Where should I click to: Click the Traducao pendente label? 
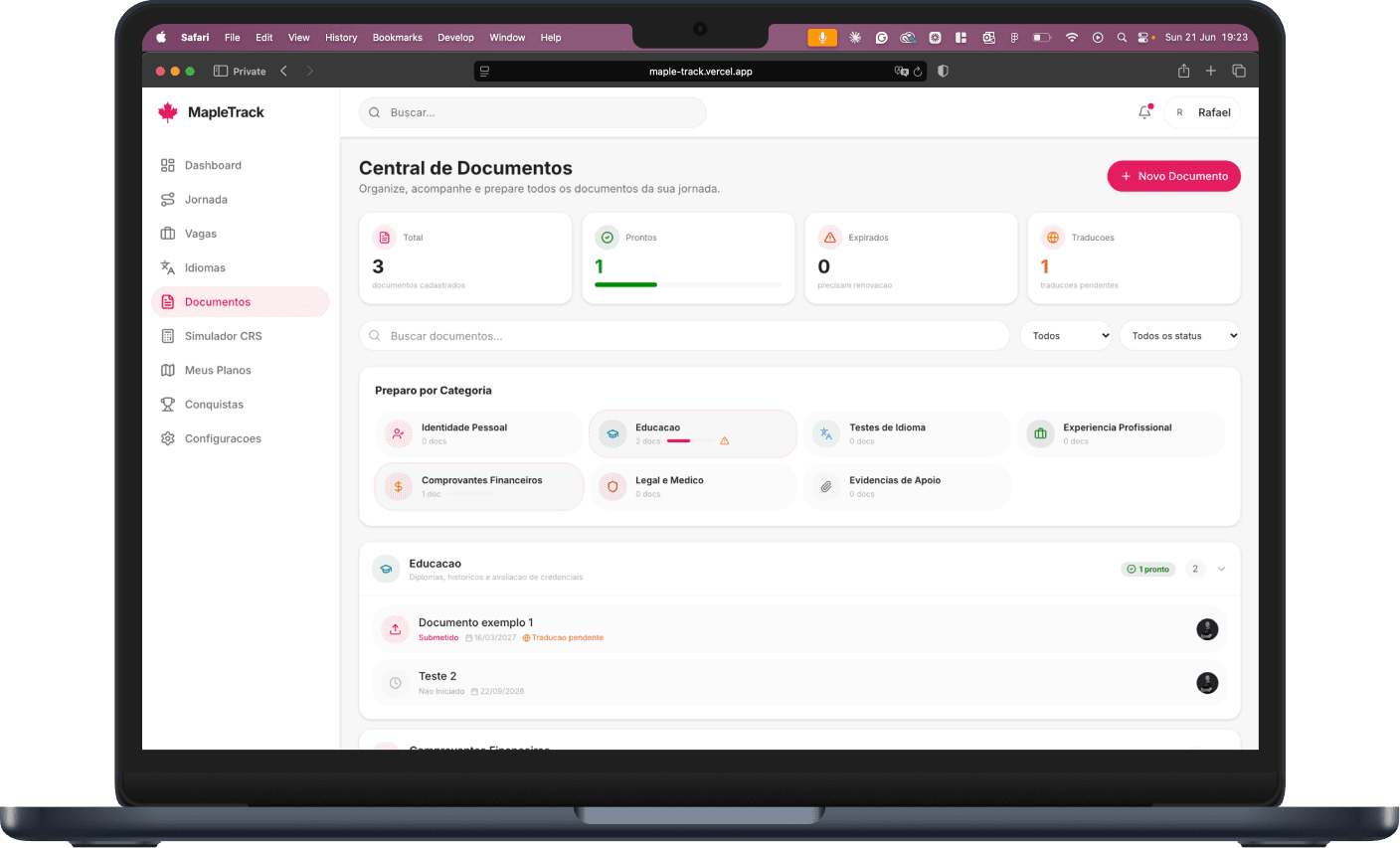(563, 638)
